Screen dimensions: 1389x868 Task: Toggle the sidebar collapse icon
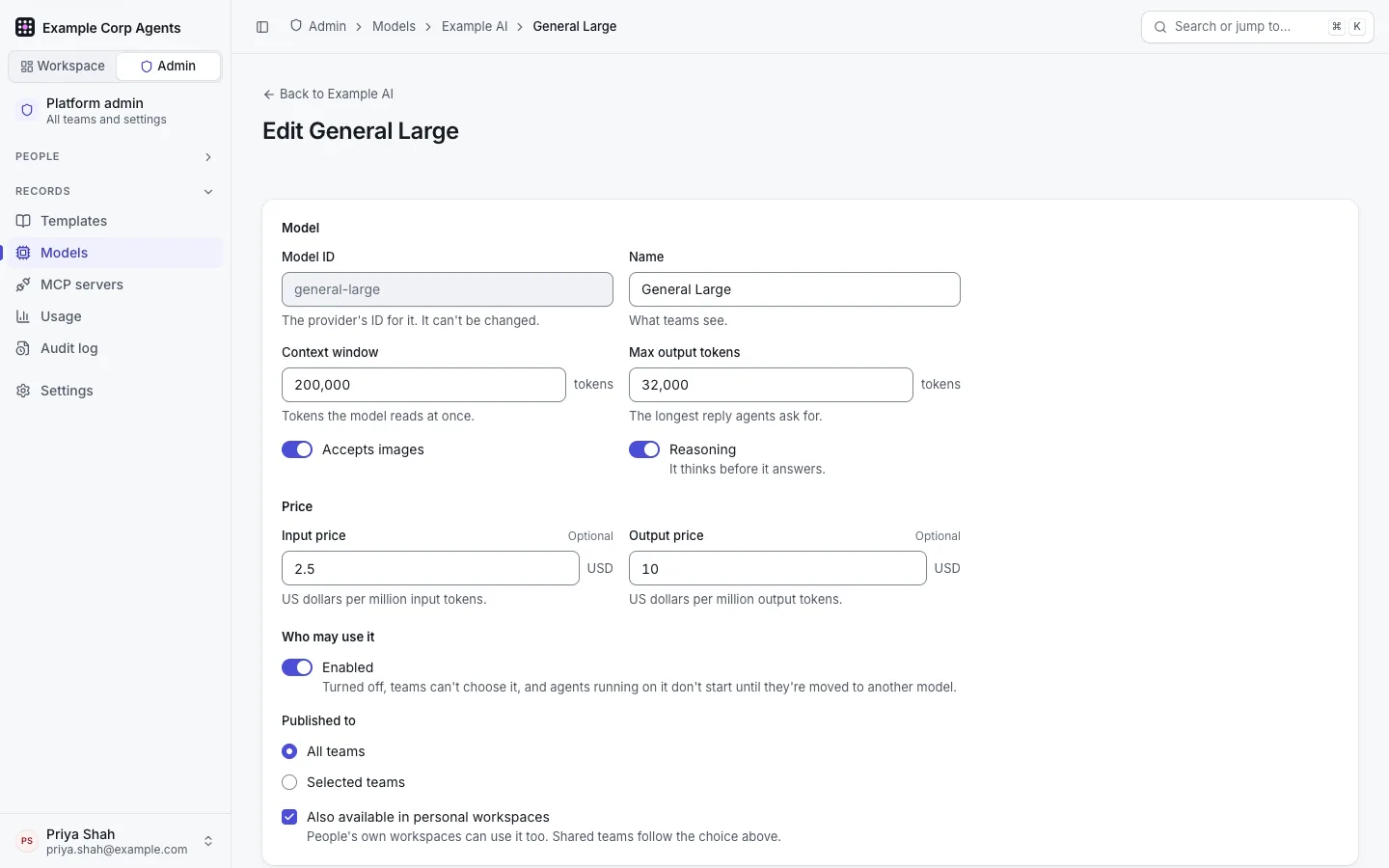click(262, 27)
